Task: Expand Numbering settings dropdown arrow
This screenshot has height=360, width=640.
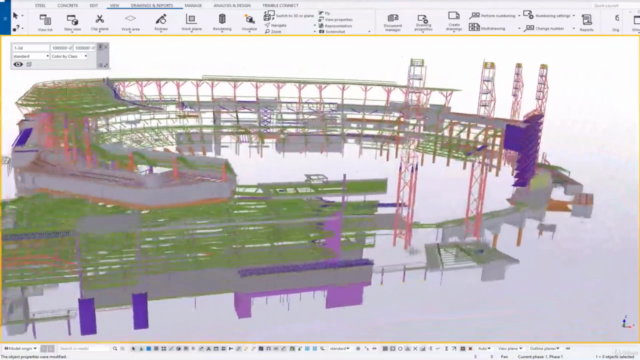Action: coord(573,16)
